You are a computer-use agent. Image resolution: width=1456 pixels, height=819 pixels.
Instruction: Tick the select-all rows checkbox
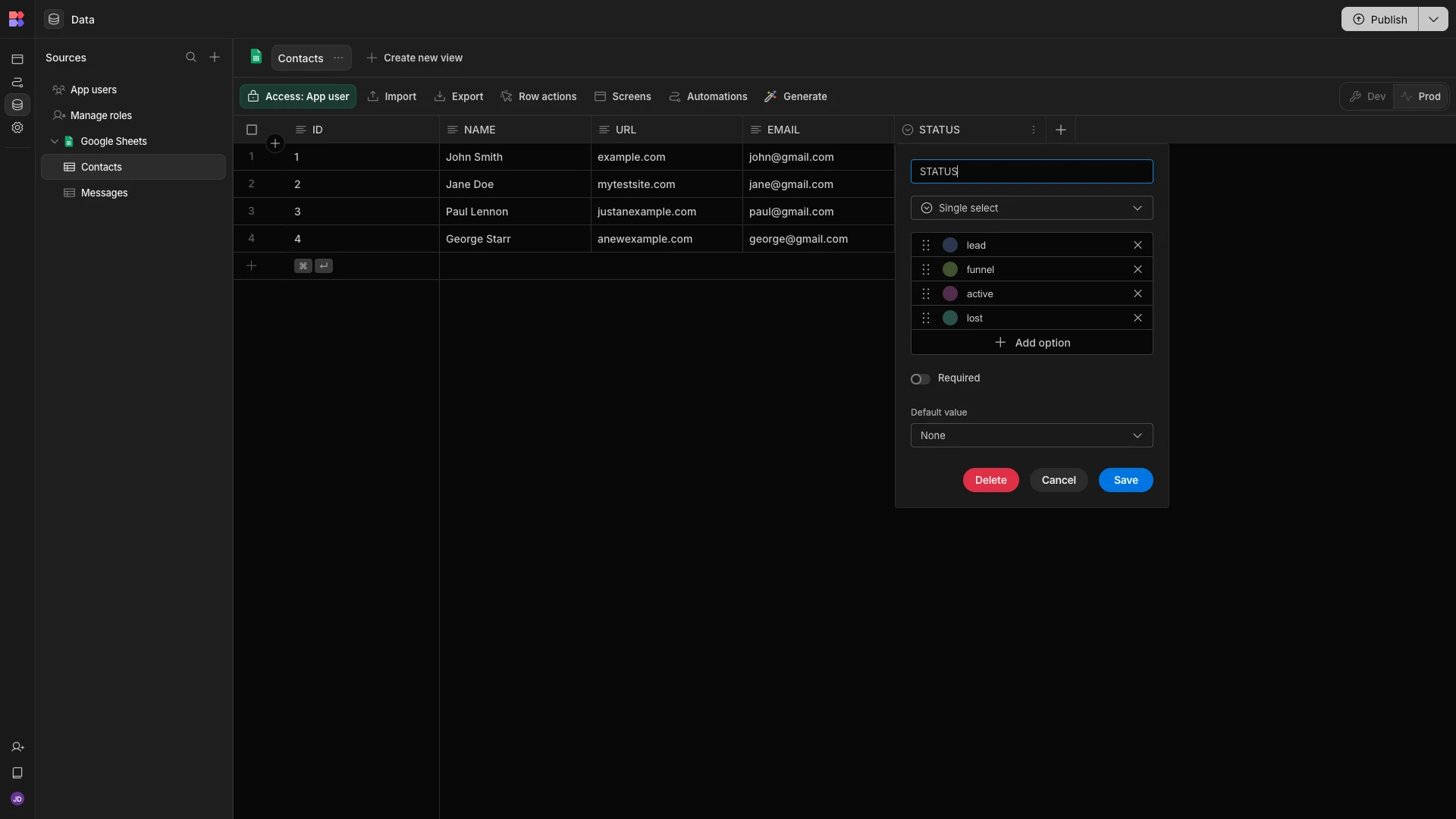pyautogui.click(x=252, y=130)
